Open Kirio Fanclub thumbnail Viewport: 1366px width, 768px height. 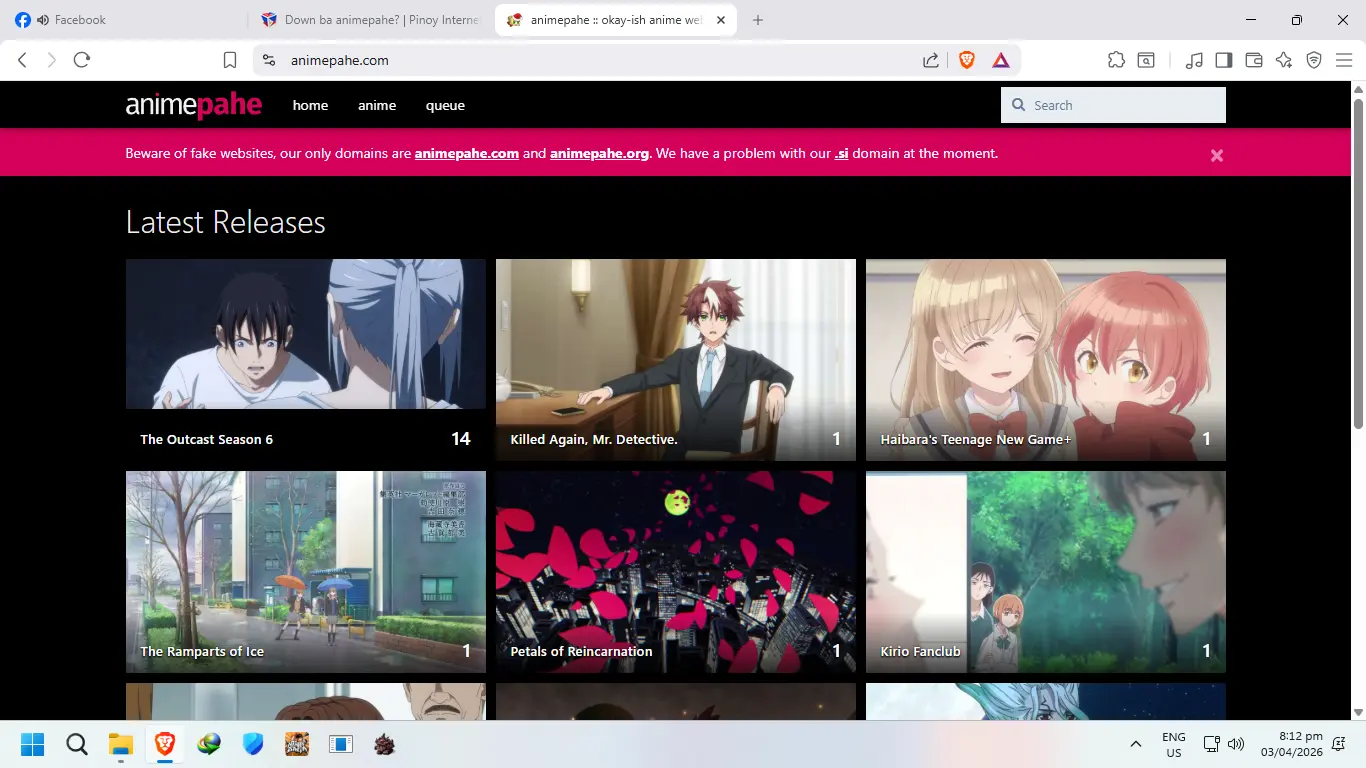click(x=1046, y=572)
